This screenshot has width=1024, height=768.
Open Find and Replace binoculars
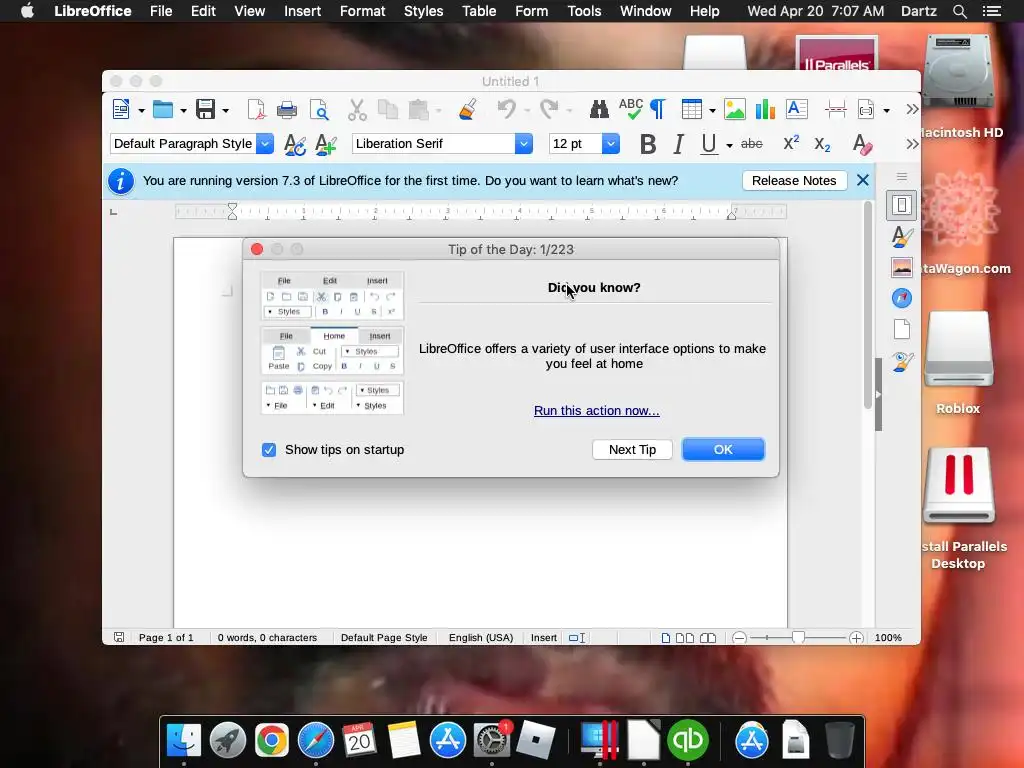pos(599,109)
